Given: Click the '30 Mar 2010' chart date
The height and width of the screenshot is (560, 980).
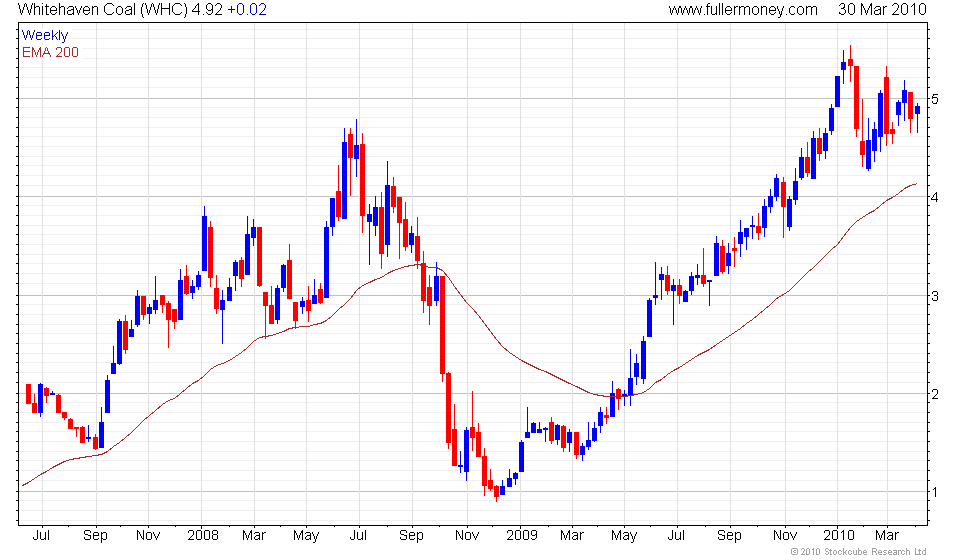Looking at the screenshot, I should pyautogui.click(x=882, y=10).
